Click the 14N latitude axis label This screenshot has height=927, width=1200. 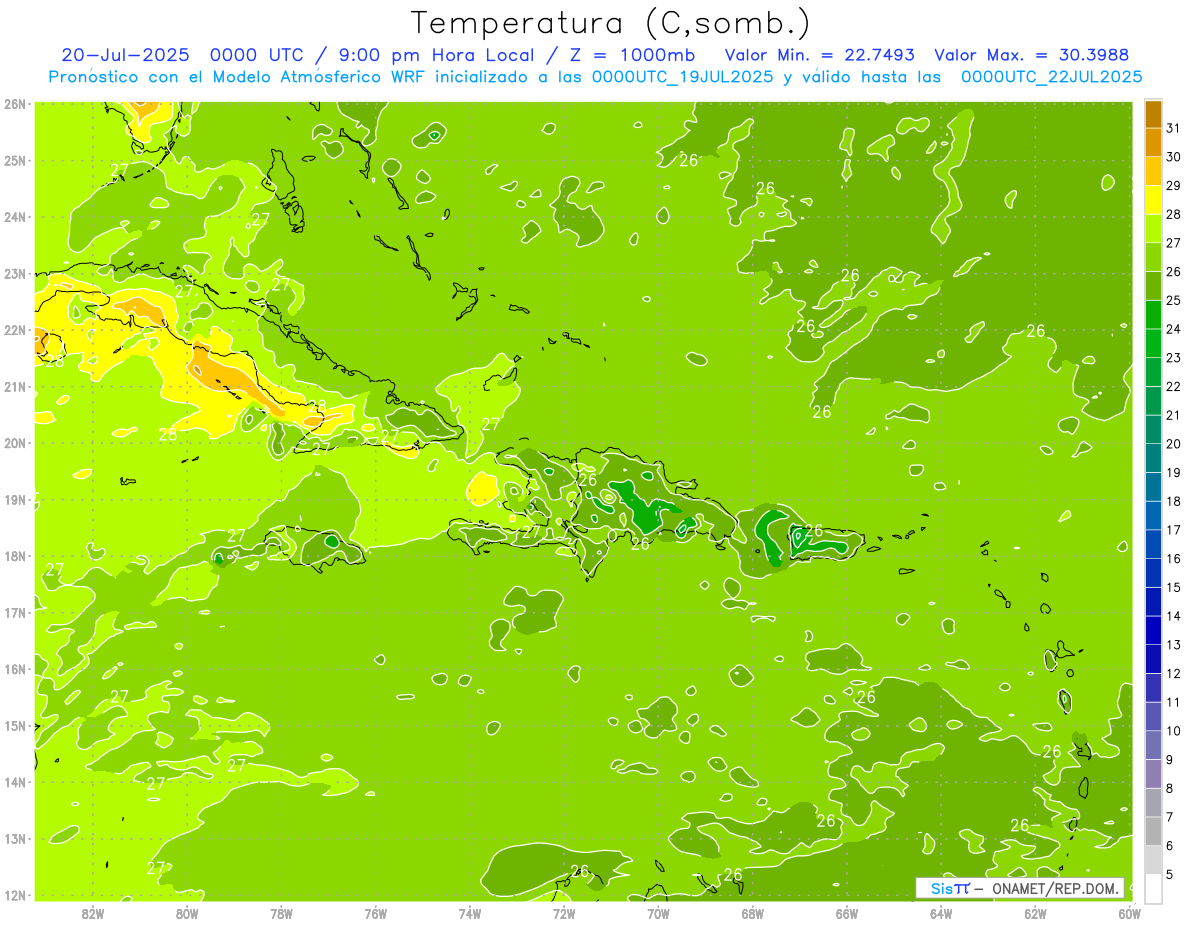click(15, 782)
